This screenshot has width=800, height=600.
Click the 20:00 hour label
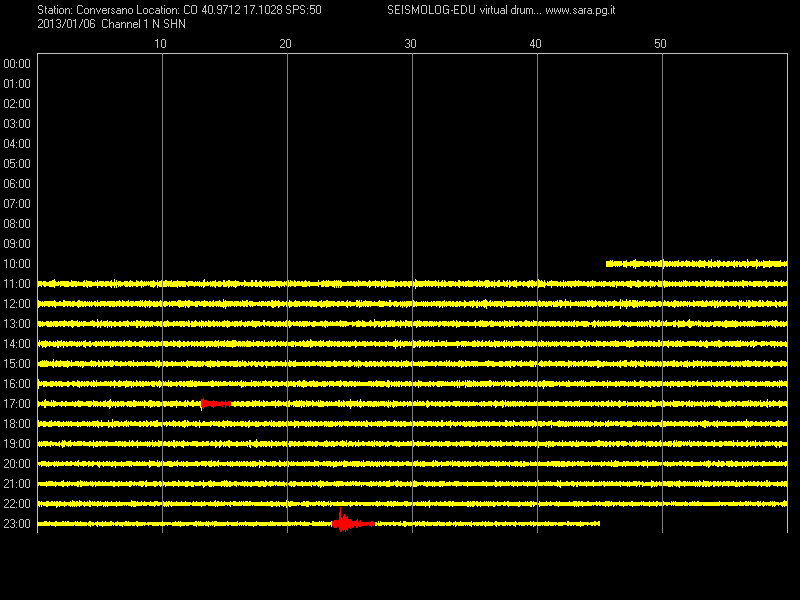17,464
